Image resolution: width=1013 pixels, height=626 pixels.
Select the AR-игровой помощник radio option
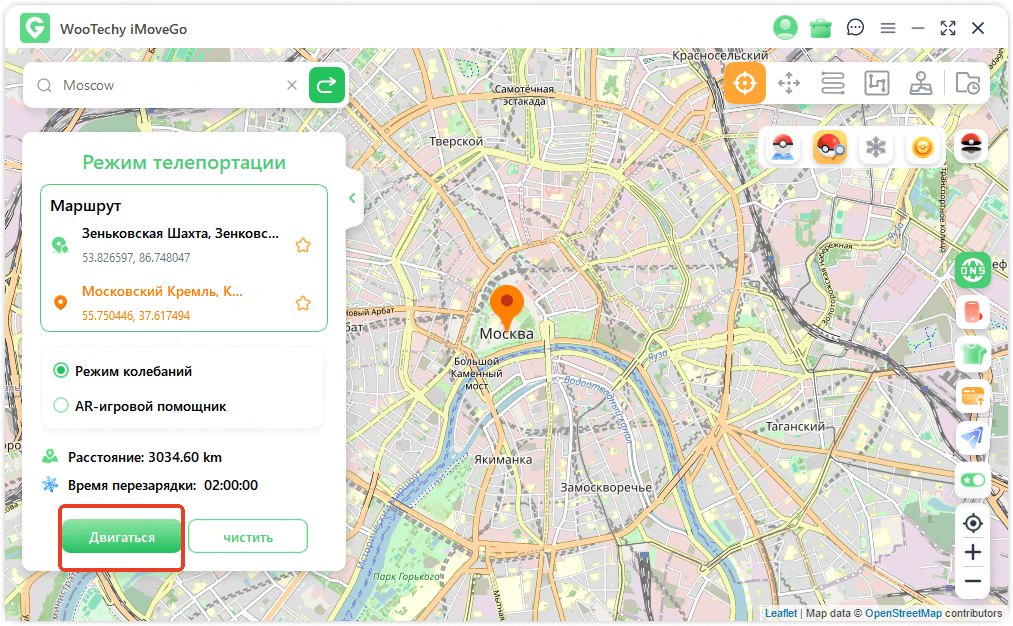[61, 406]
